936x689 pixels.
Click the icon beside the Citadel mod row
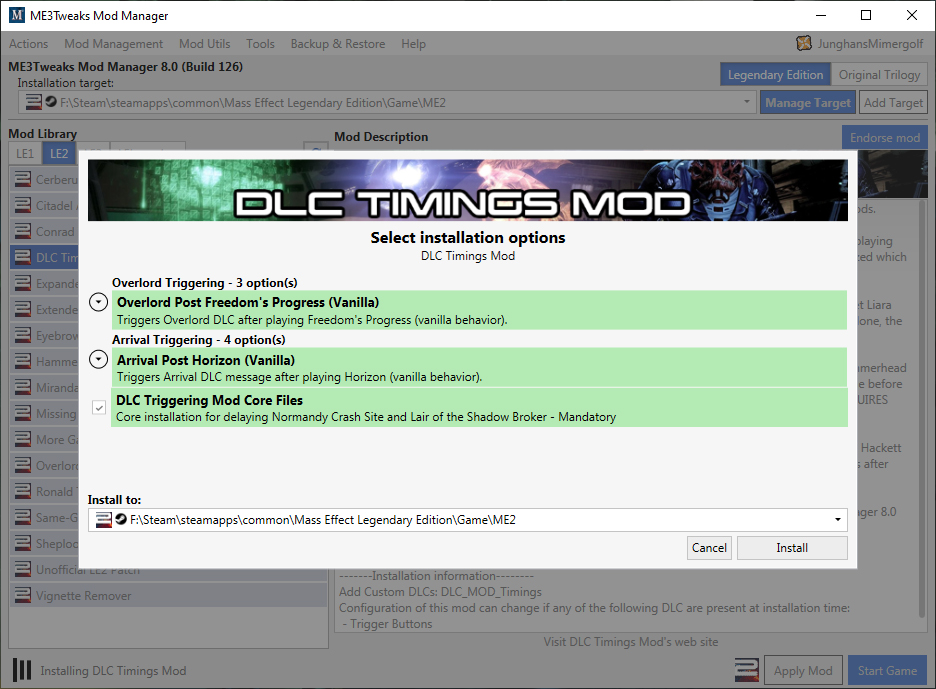(23, 205)
